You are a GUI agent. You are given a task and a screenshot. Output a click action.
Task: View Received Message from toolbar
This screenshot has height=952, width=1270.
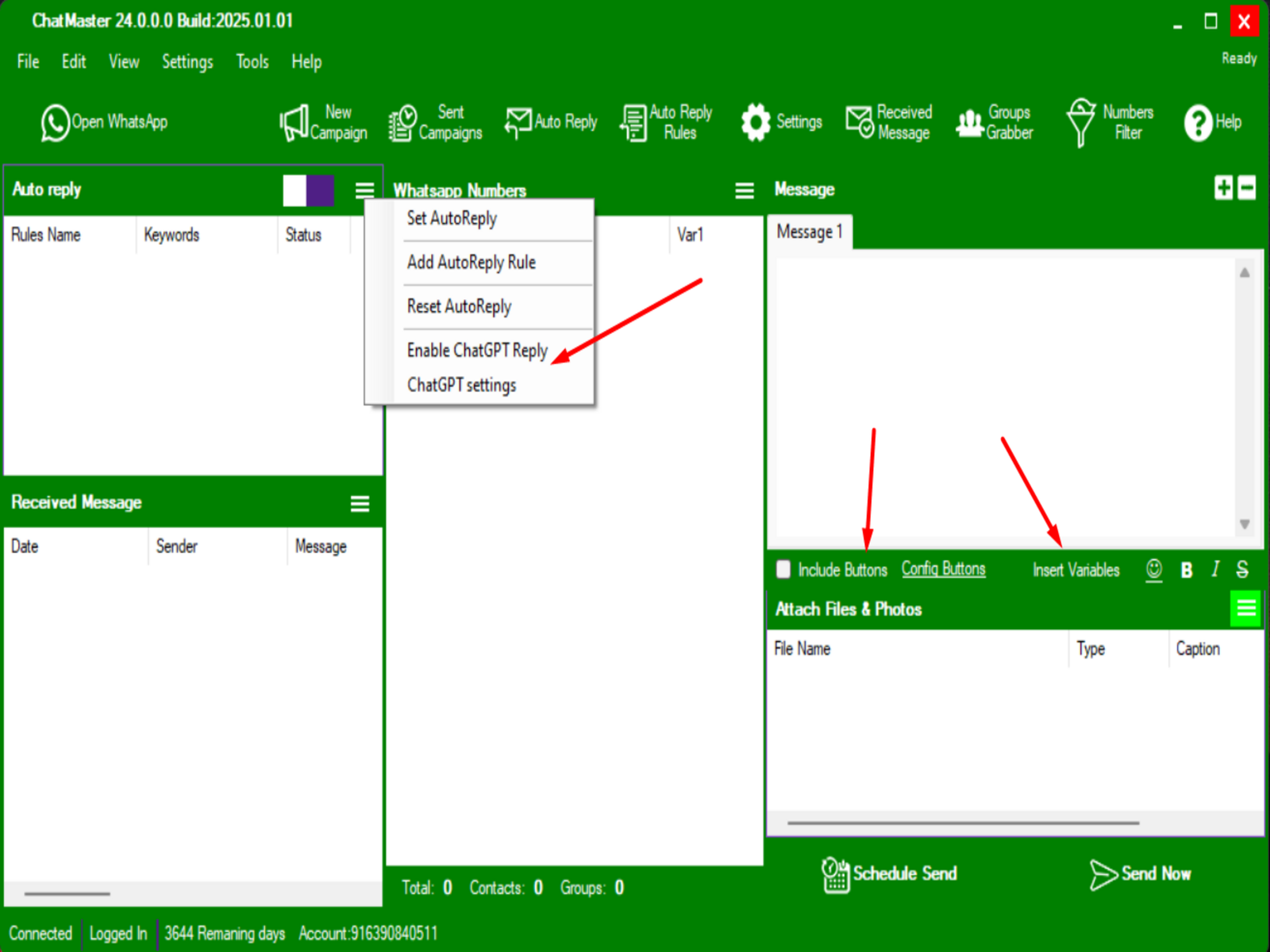pos(888,122)
